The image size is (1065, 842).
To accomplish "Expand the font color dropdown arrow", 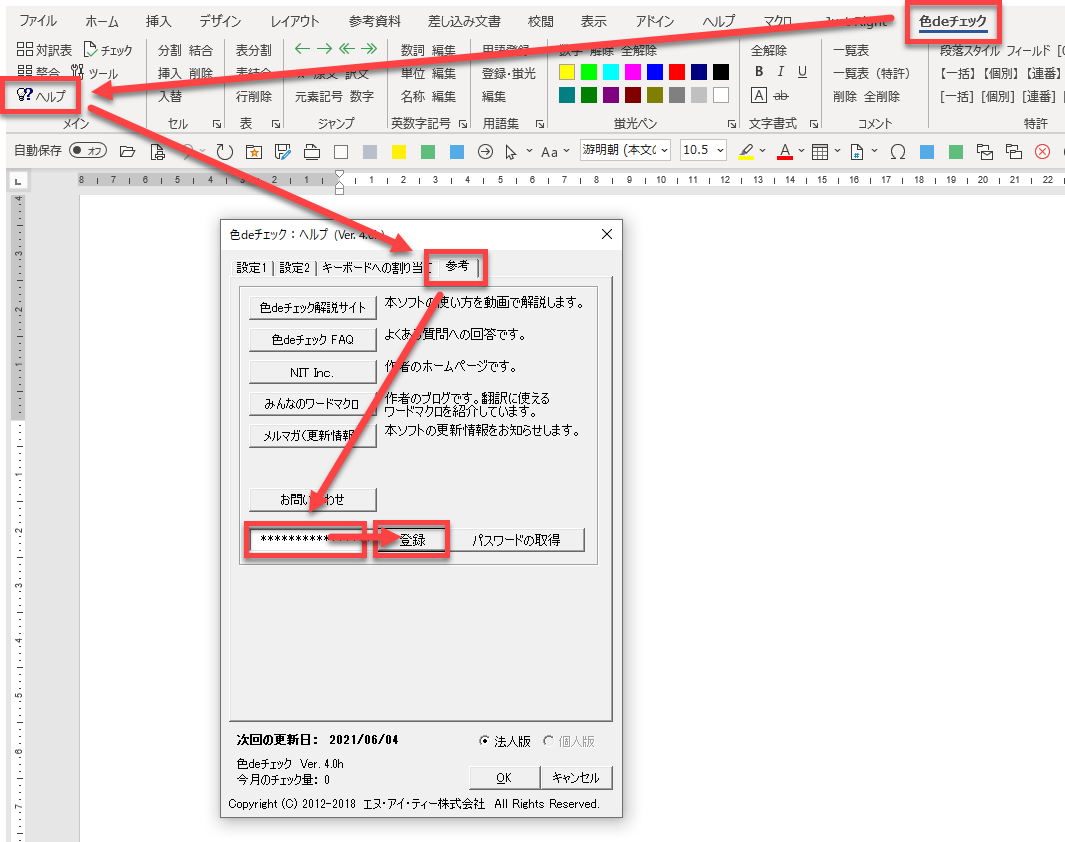I will (x=801, y=152).
